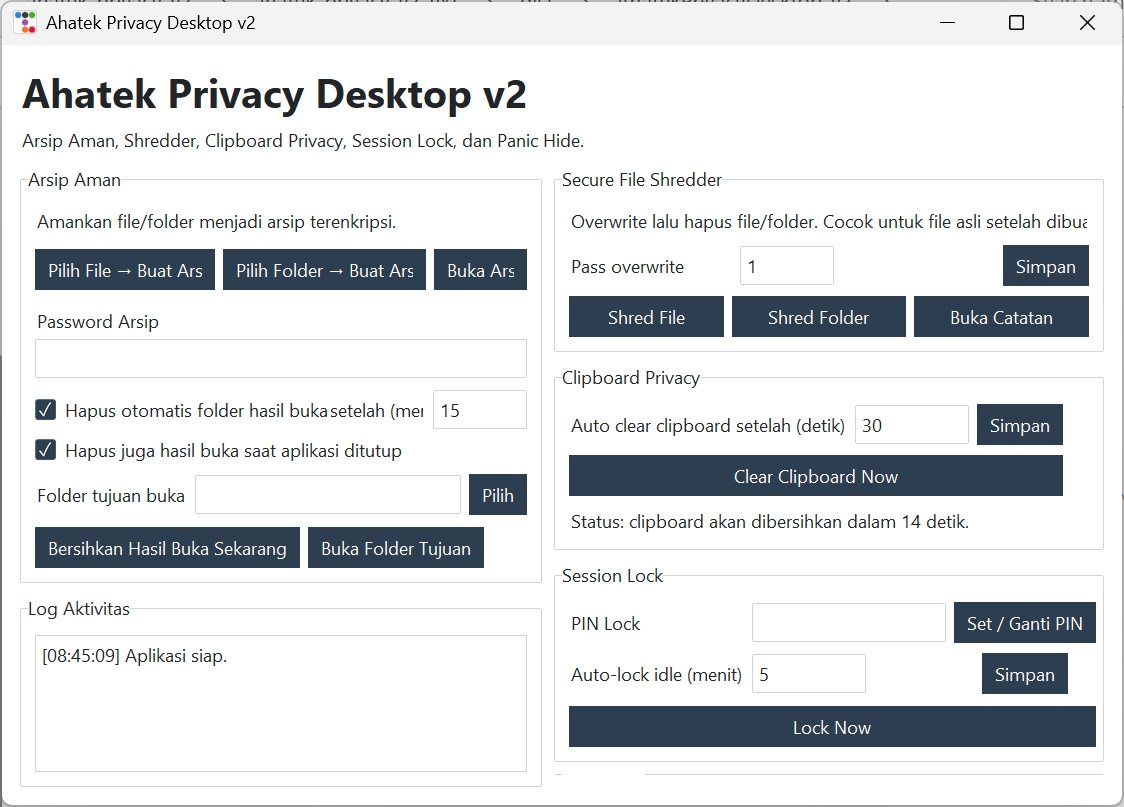This screenshot has width=1124, height=807.
Task: Click Pilih Folder → Buat Arsip
Action: coord(324,269)
